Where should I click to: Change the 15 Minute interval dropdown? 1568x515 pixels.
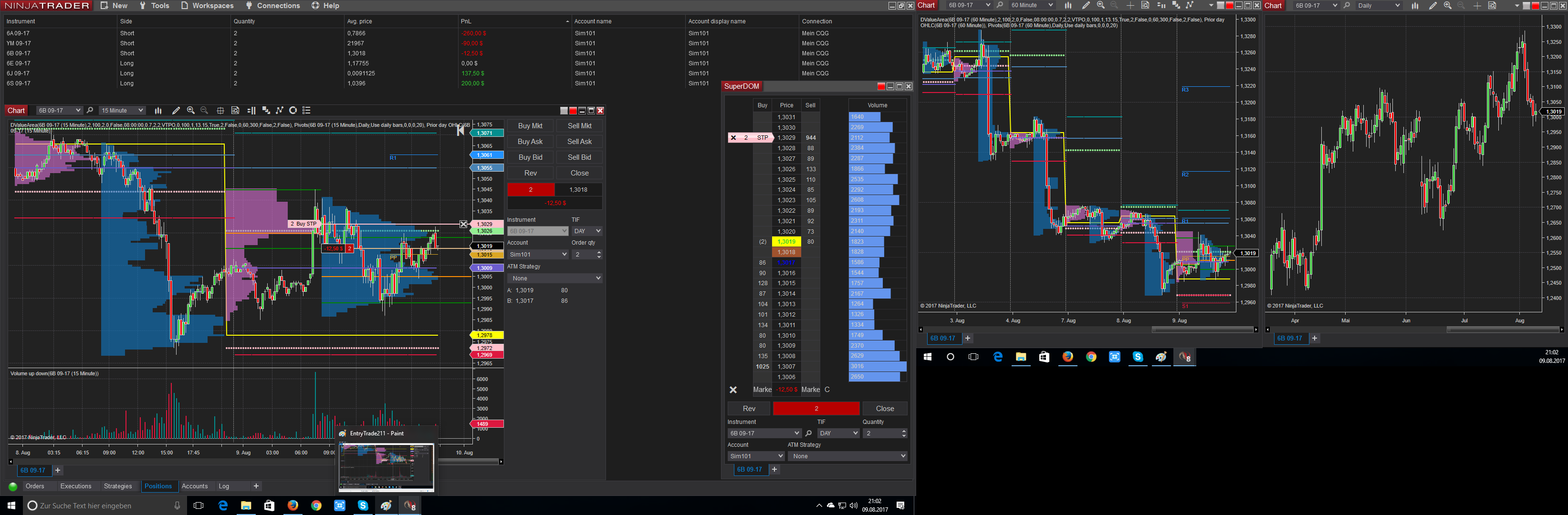(x=122, y=111)
